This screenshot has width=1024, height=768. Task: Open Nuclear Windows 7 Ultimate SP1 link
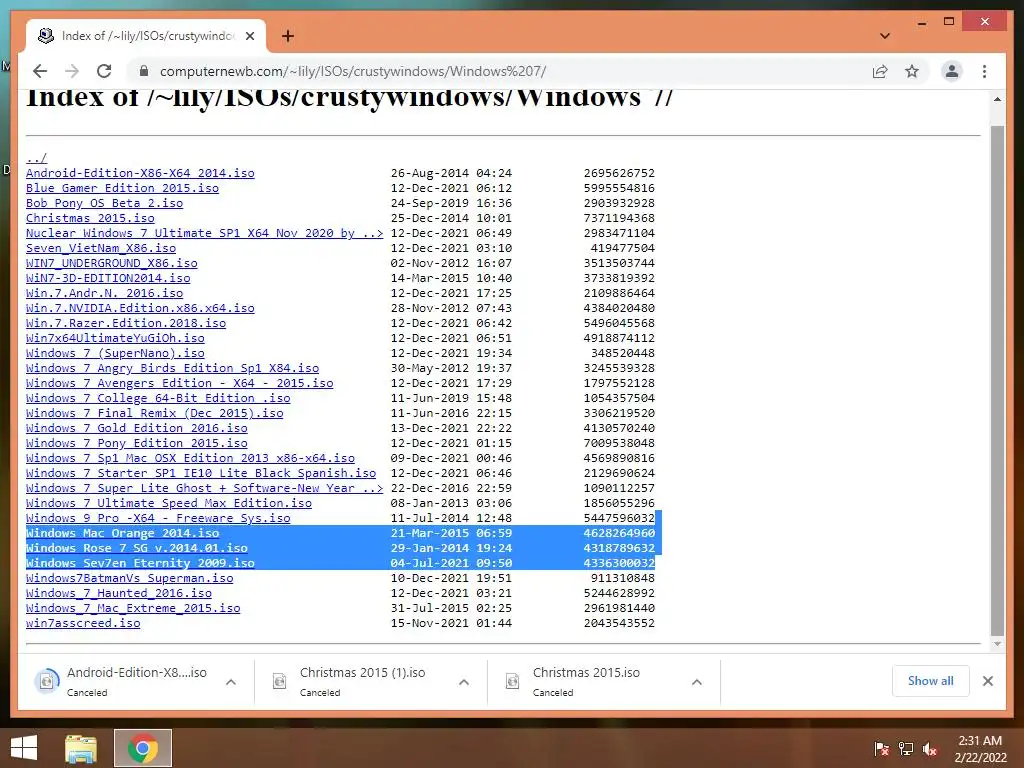point(204,233)
